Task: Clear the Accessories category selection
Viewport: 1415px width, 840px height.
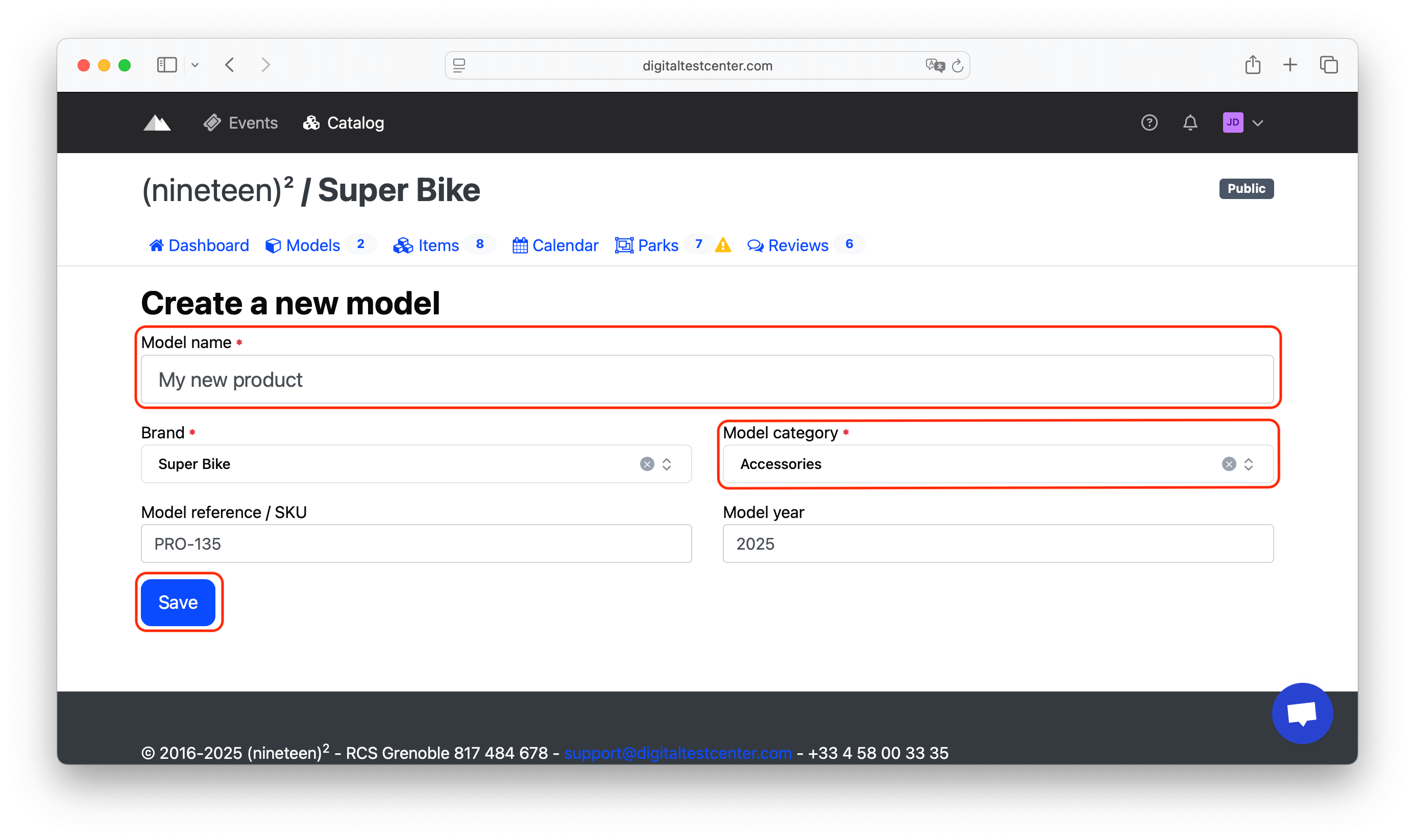Action: [x=1228, y=464]
